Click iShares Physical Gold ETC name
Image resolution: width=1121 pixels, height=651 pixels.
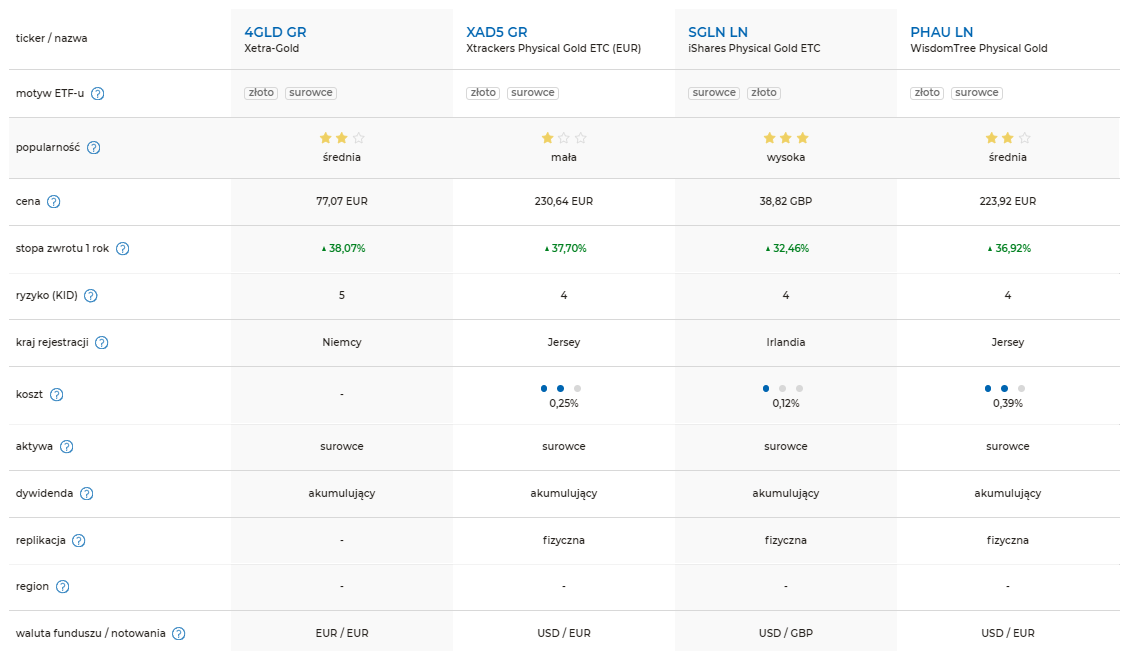pos(754,49)
